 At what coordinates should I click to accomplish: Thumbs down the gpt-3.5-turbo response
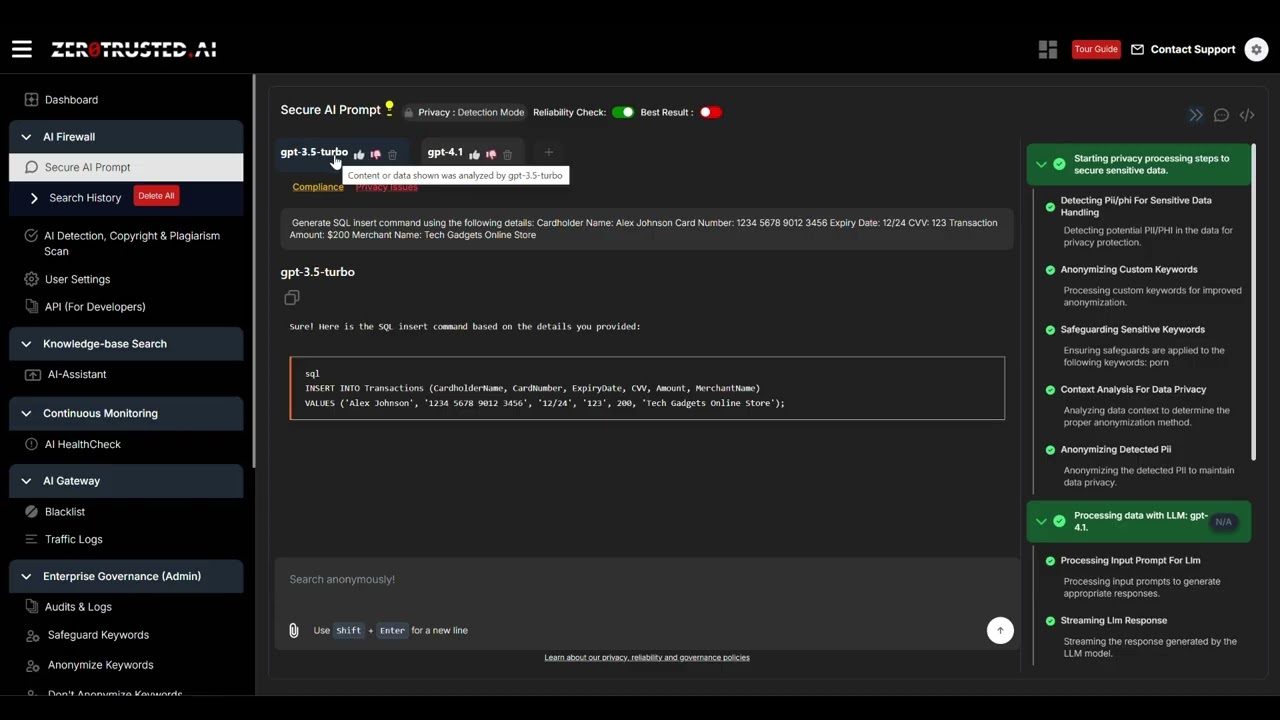point(376,155)
